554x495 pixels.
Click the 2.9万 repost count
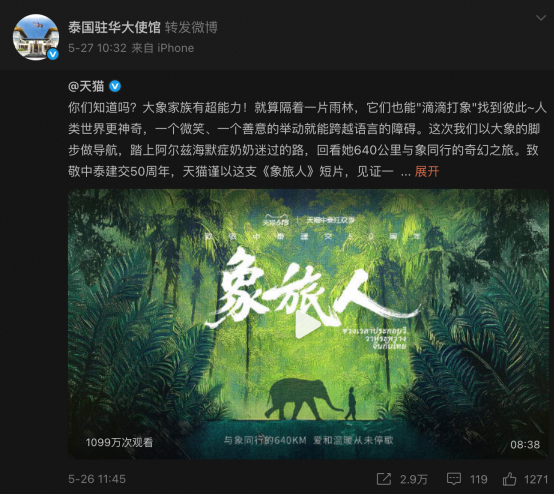pos(414,479)
